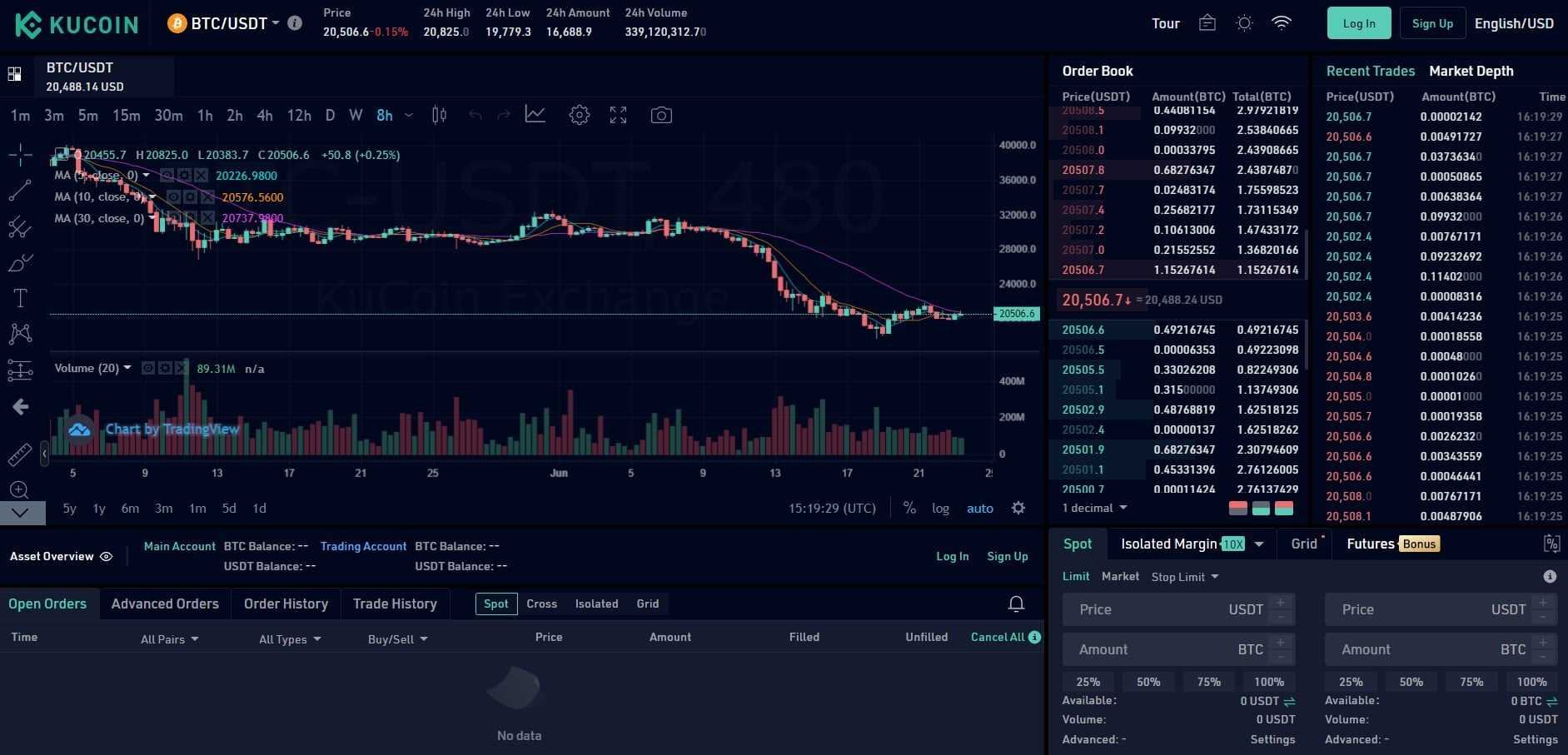
Task: Start the Tour link
Action: click(1166, 23)
